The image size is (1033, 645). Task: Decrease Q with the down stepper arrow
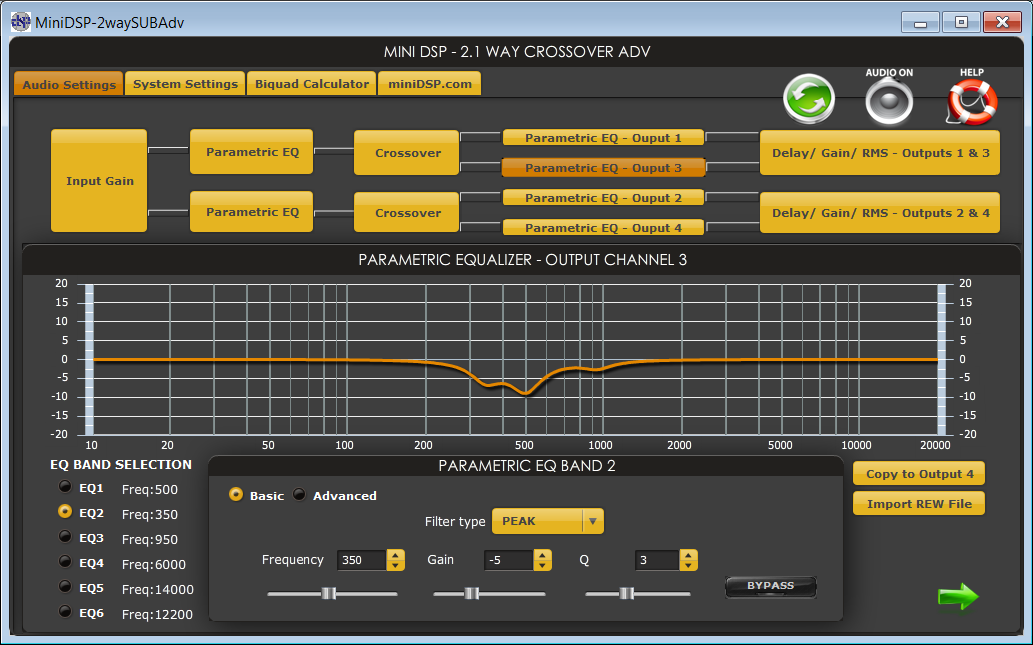[688, 565]
